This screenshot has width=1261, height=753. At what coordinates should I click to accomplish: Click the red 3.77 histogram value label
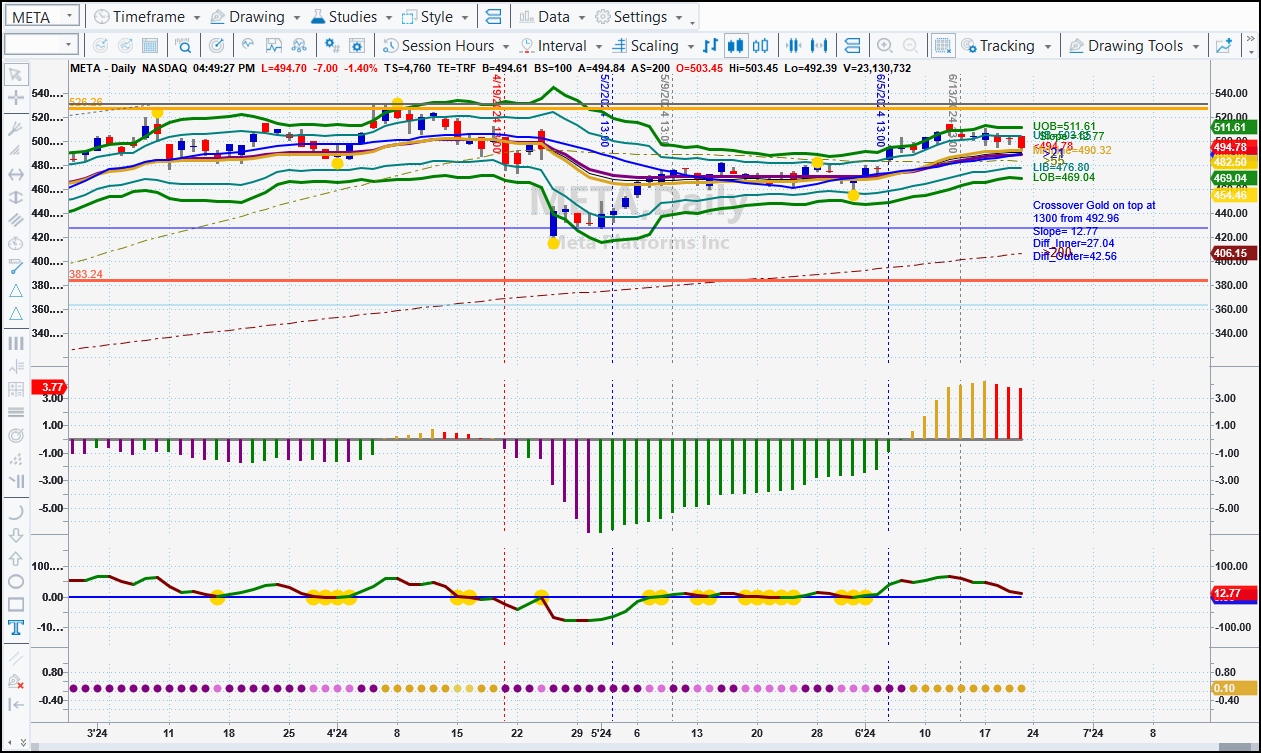click(x=49, y=387)
